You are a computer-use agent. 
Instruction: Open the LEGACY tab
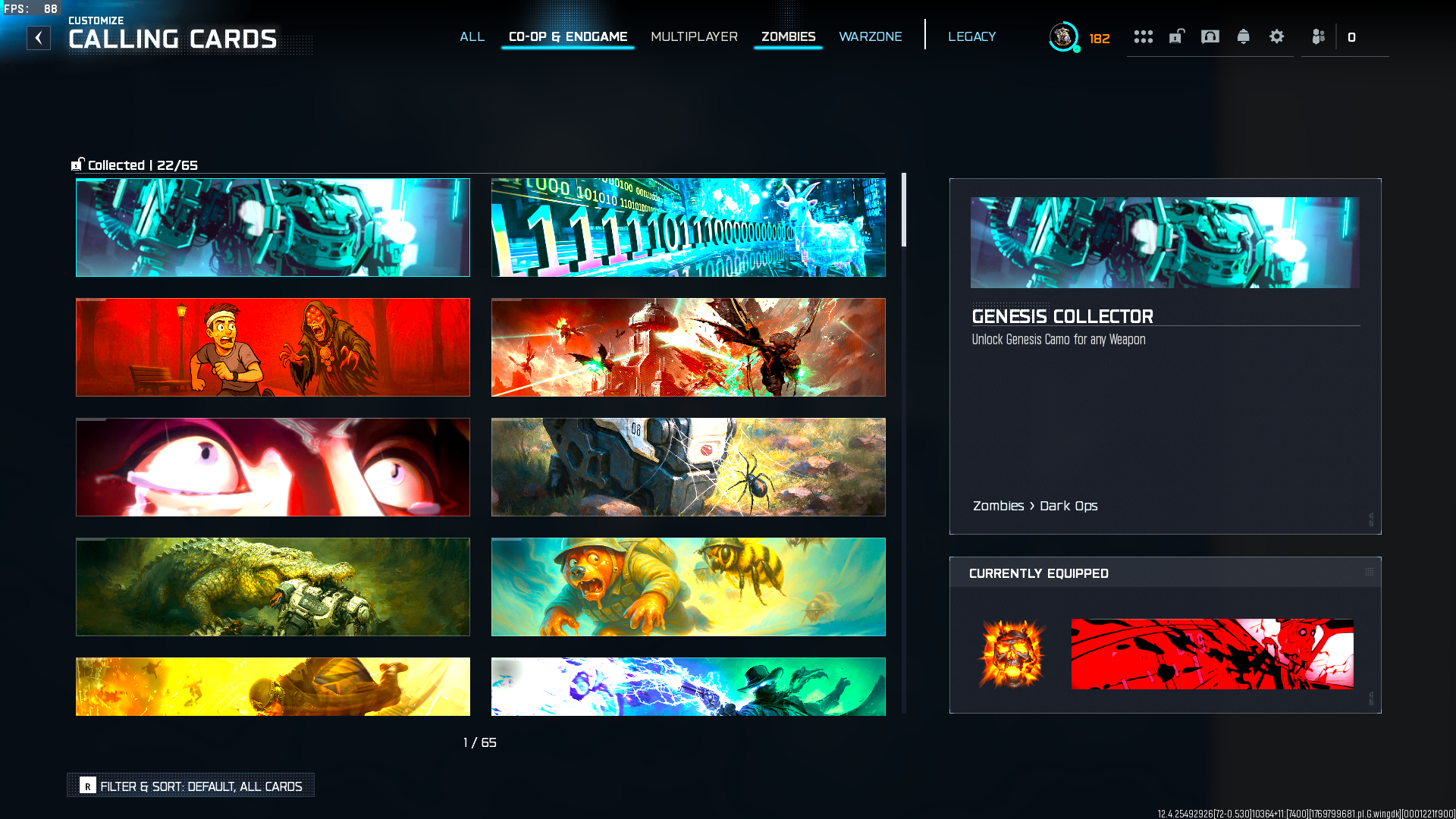[971, 36]
